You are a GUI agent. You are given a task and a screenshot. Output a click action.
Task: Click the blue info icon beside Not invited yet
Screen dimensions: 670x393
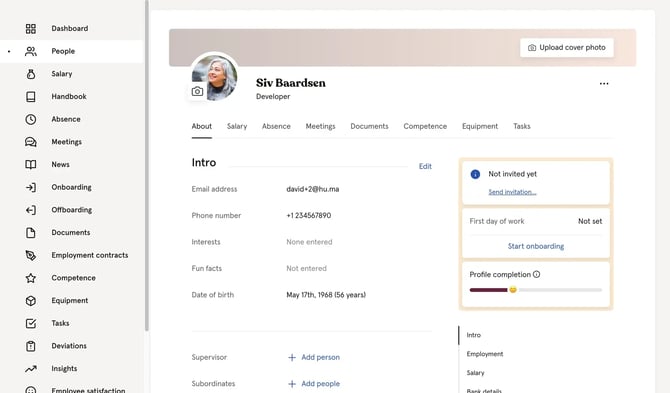click(x=475, y=174)
